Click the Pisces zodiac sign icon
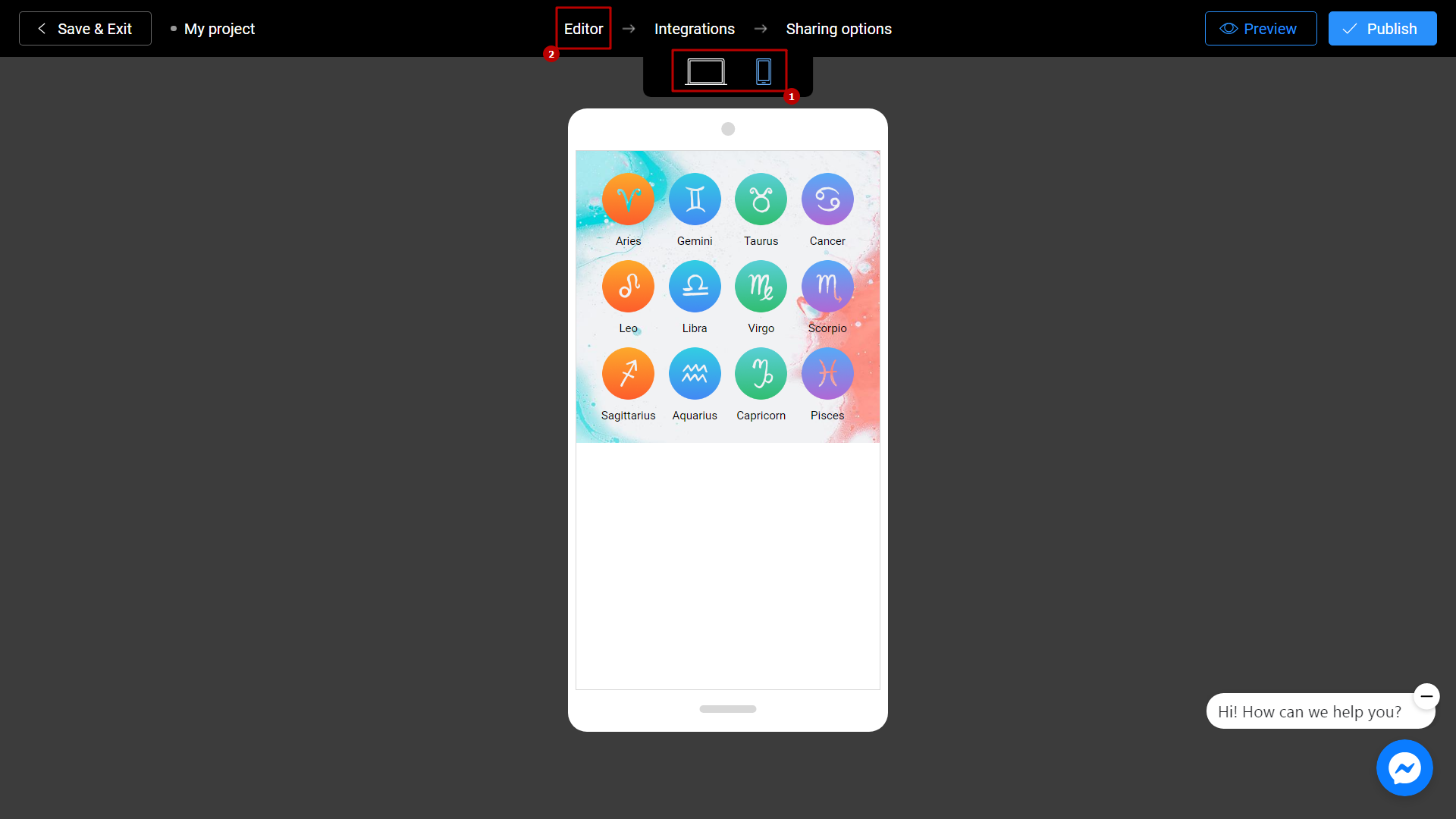 pos(827,372)
